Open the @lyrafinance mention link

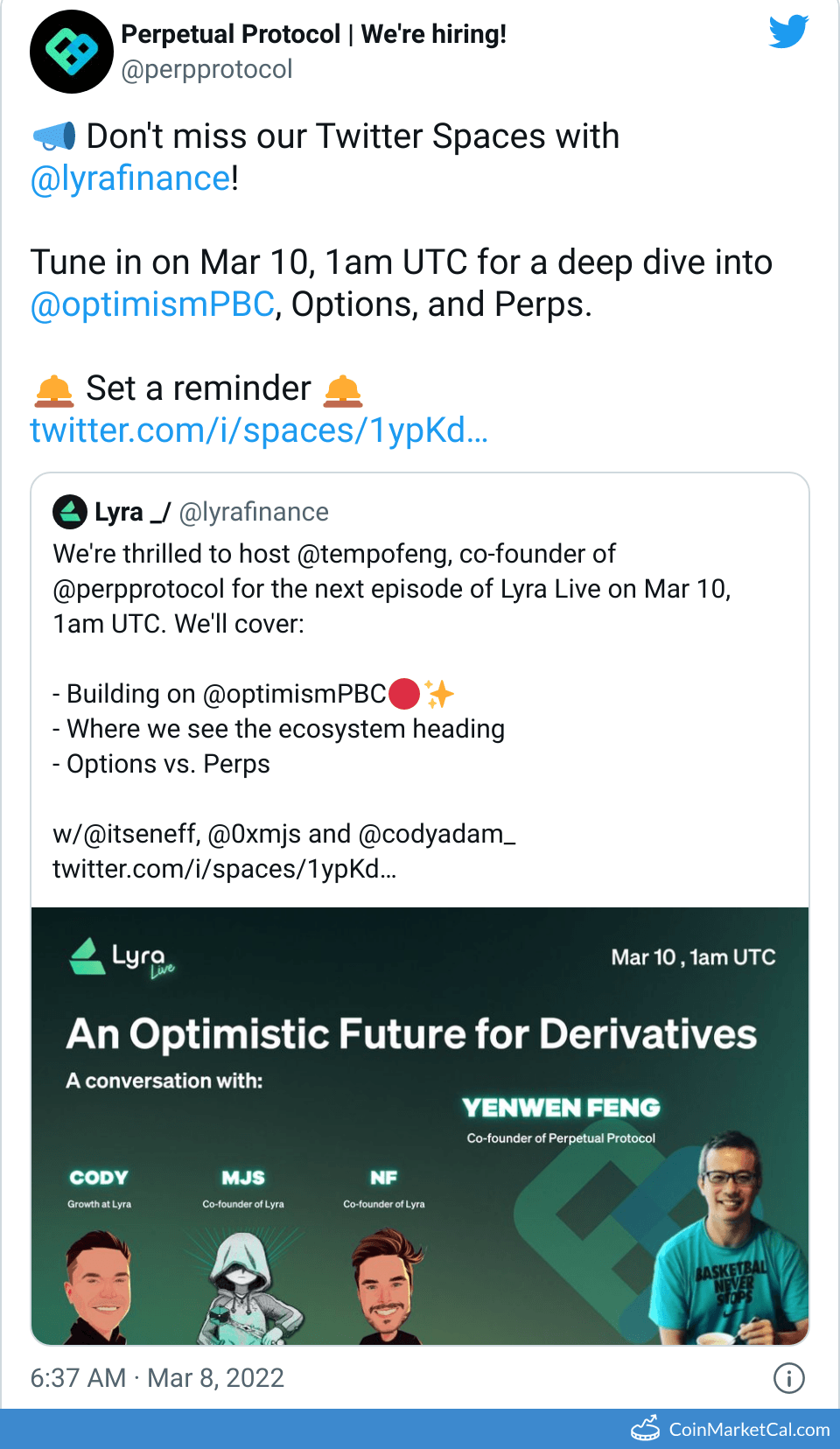(130, 178)
